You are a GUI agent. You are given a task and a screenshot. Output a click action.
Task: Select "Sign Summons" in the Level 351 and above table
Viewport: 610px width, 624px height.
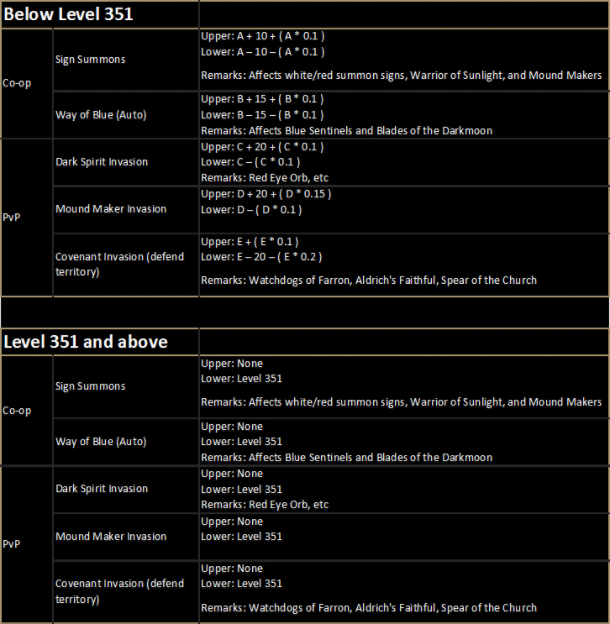(x=90, y=386)
